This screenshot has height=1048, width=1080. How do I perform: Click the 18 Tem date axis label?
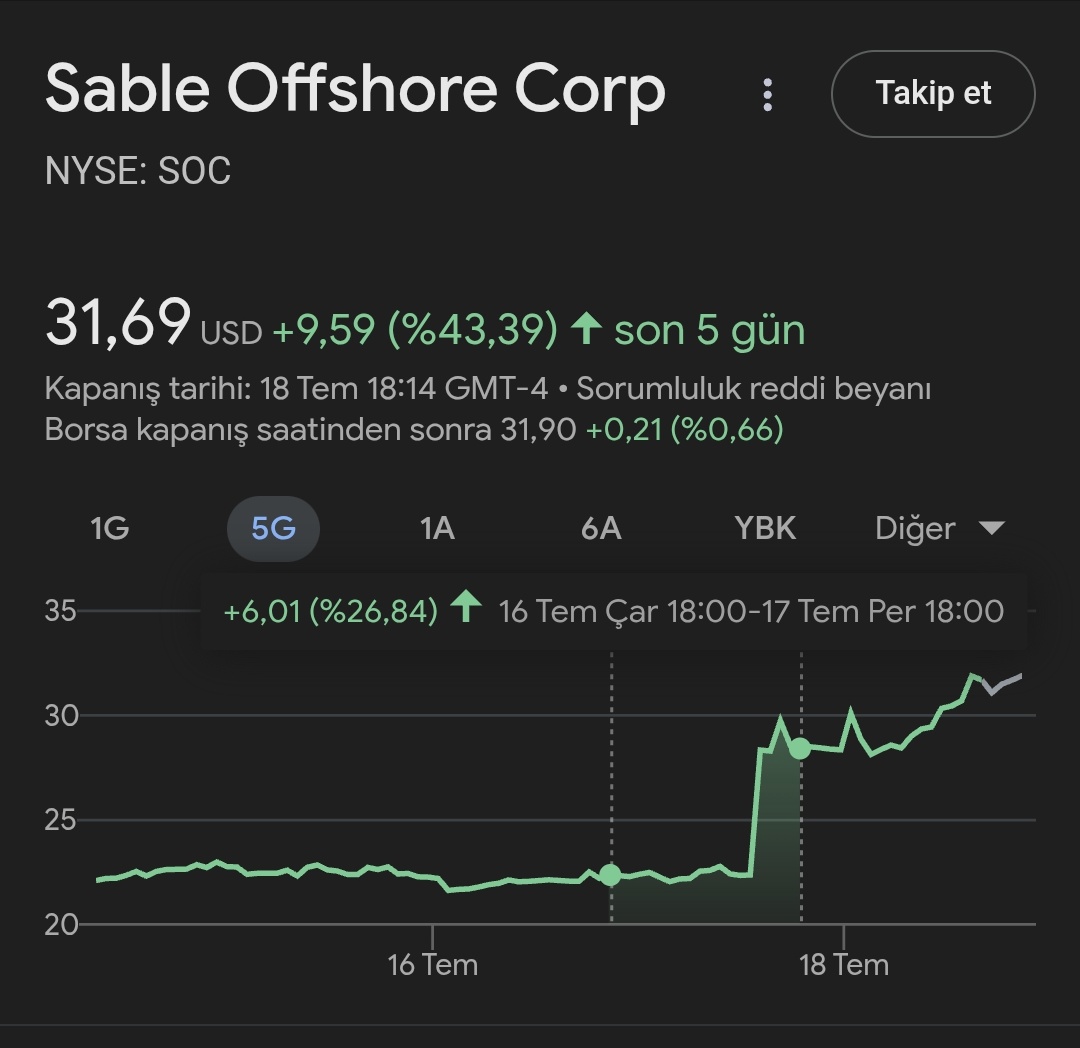point(844,965)
